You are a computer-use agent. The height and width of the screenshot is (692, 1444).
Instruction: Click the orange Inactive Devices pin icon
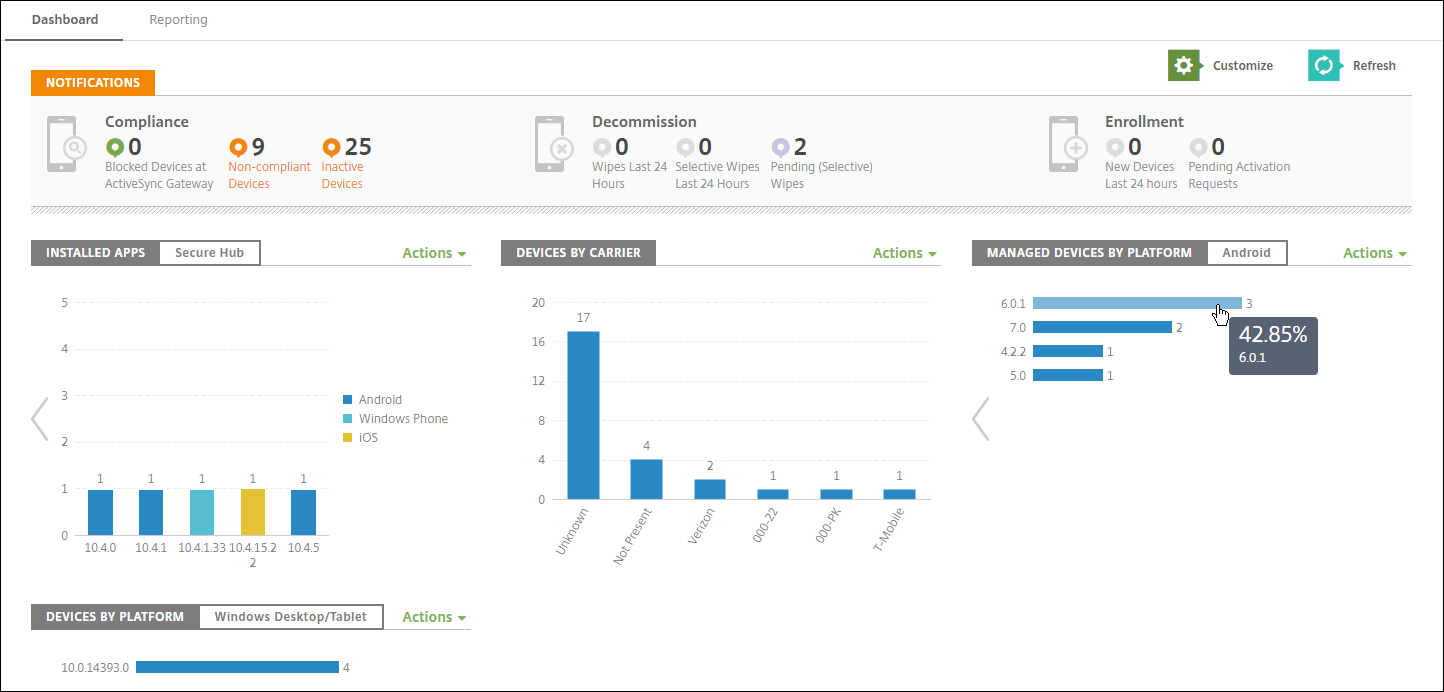331,148
